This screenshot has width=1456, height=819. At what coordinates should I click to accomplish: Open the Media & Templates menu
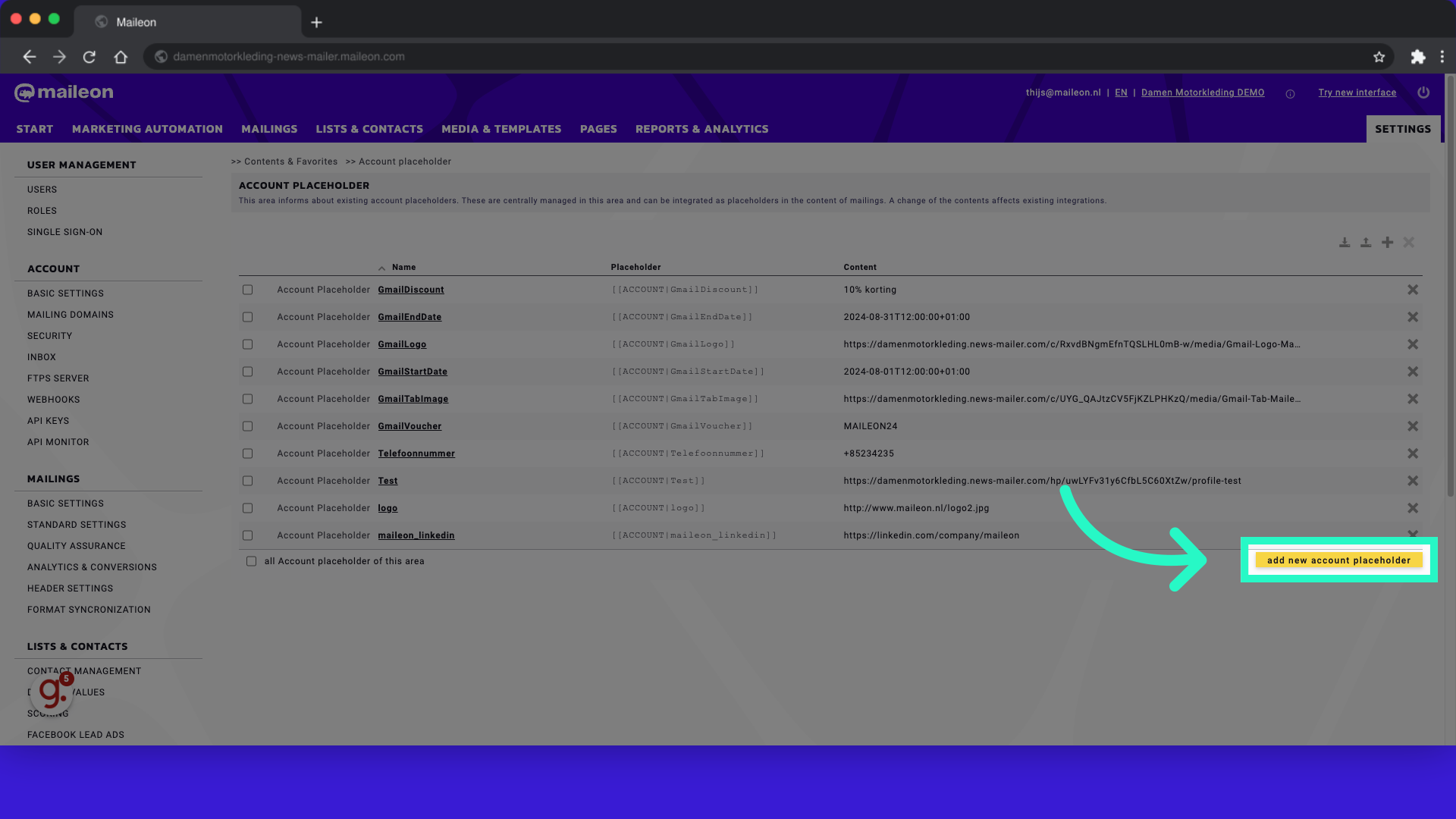tap(501, 129)
